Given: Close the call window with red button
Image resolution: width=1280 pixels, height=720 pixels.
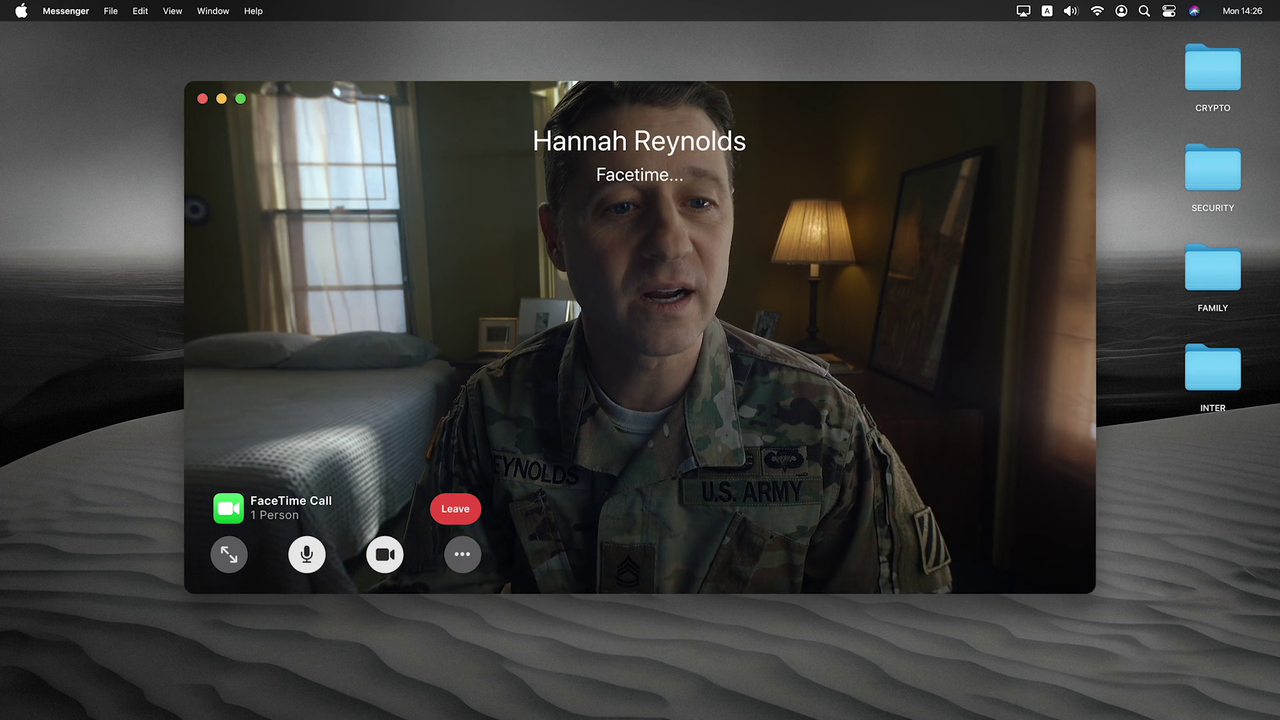Looking at the screenshot, I should (203, 98).
